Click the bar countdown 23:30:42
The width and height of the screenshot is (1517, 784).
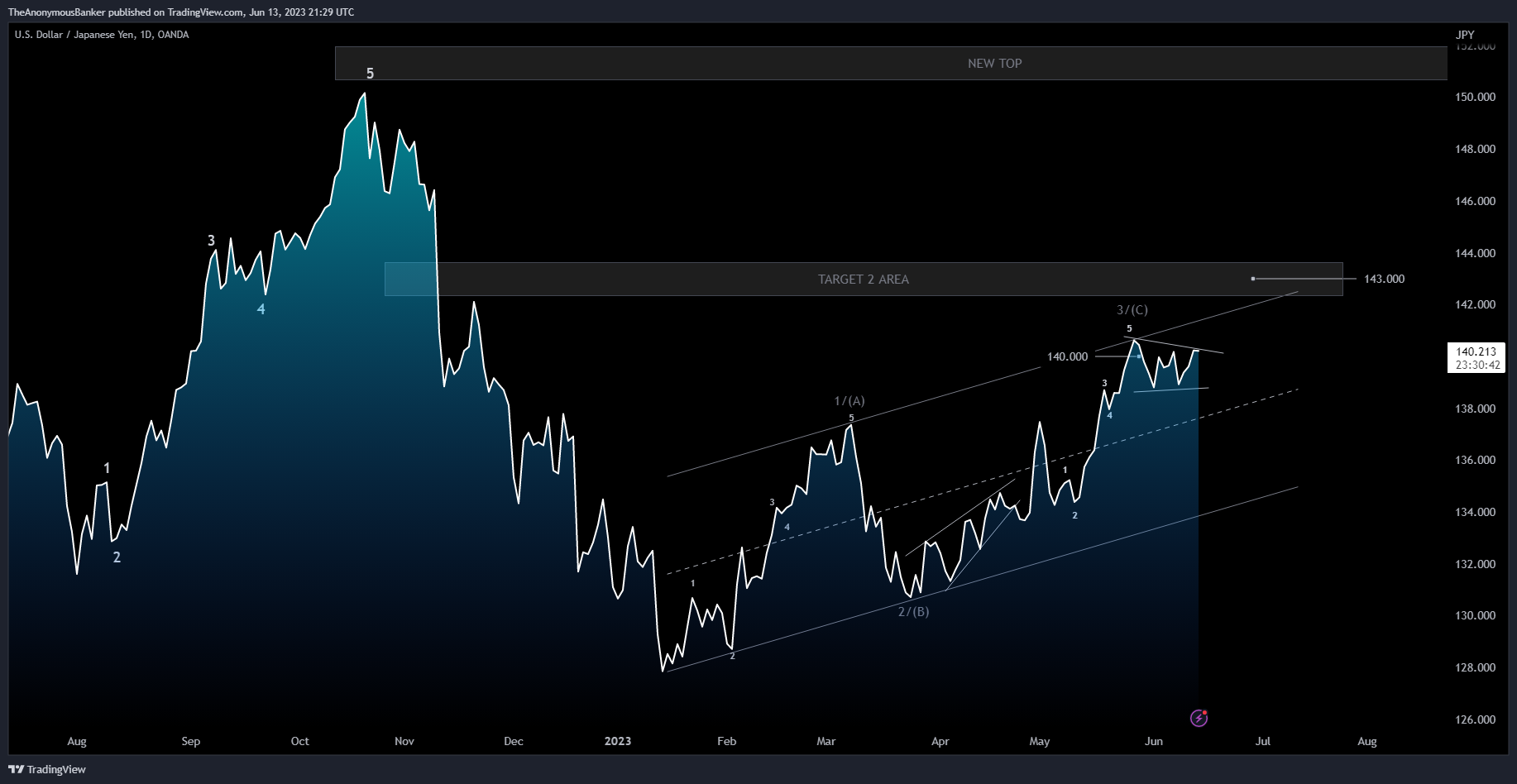[x=1477, y=365]
